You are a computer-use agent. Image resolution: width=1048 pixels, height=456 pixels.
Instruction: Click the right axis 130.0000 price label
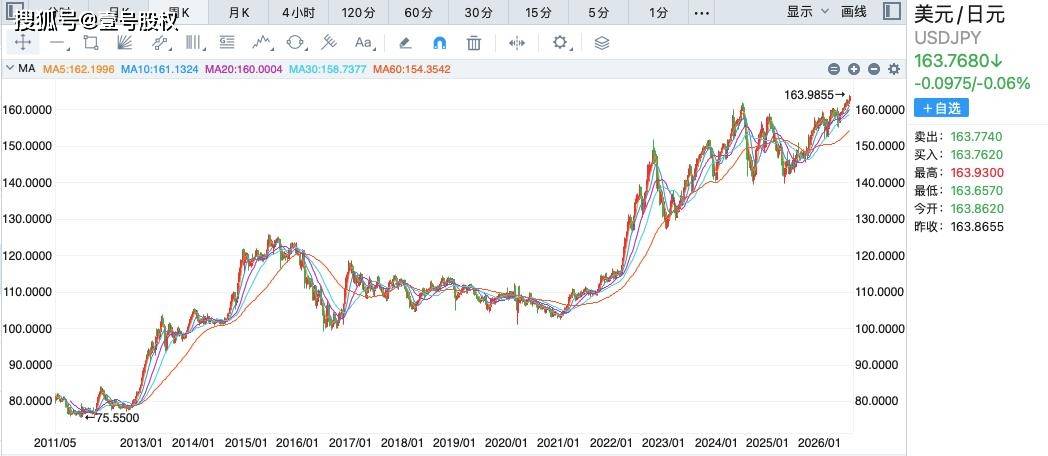(x=880, y=219)
